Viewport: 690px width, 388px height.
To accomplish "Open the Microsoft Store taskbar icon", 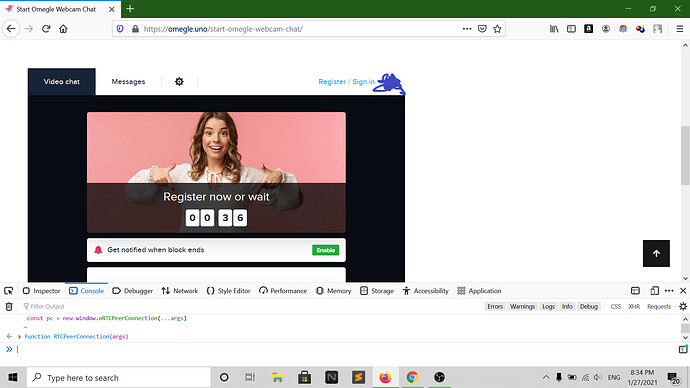I will point(305,377).
